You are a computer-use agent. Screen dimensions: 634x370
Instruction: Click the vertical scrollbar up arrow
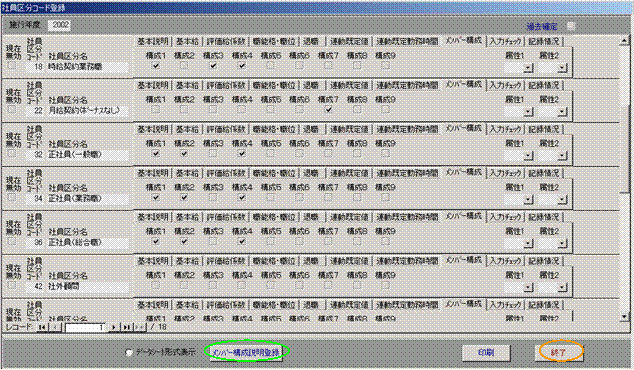click(x=624, y=41)
